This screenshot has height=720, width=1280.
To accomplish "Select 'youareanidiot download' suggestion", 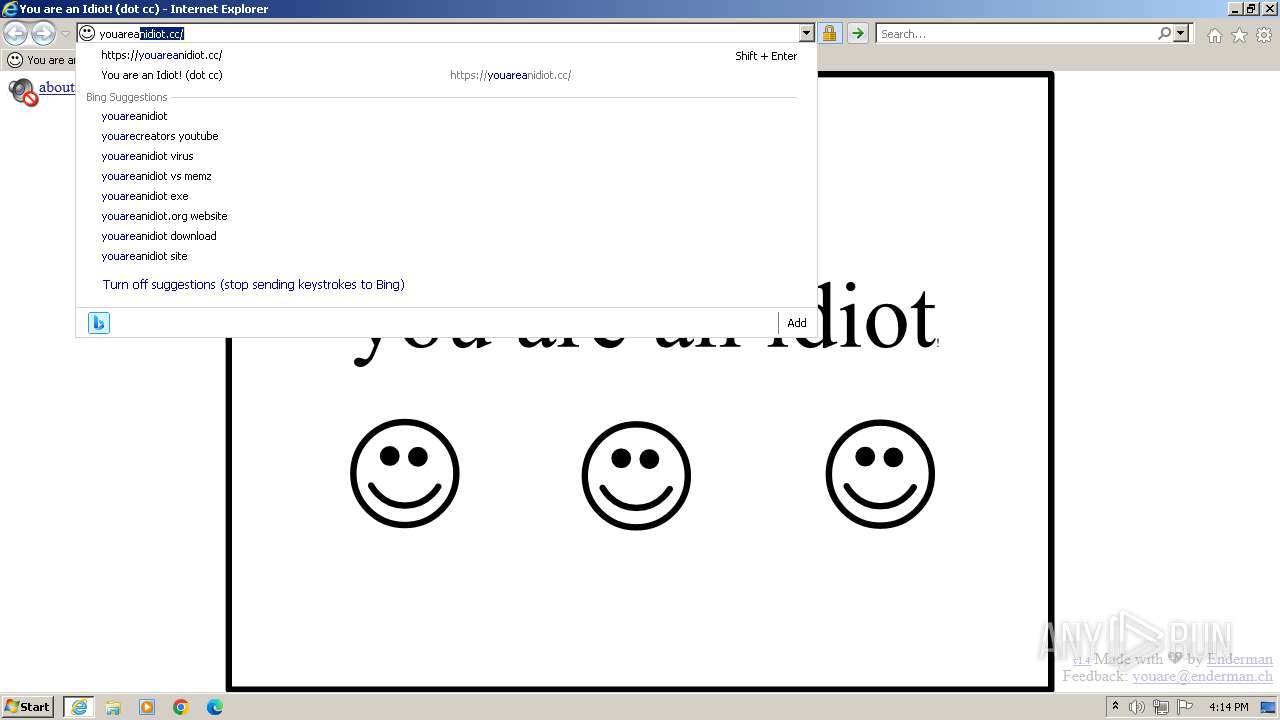I will (446, 236).
